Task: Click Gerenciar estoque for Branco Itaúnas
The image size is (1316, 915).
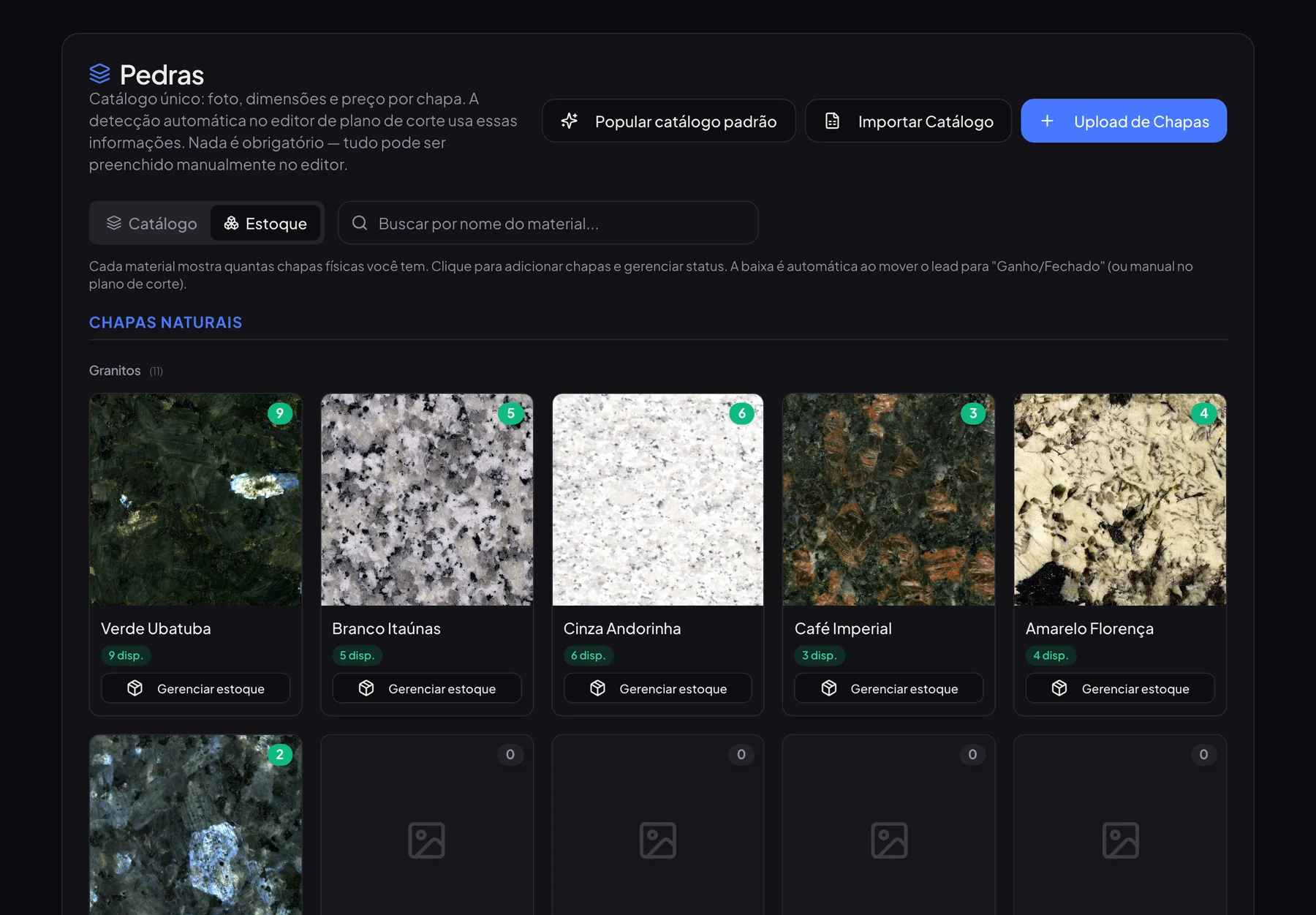Action: click(427, 688)
